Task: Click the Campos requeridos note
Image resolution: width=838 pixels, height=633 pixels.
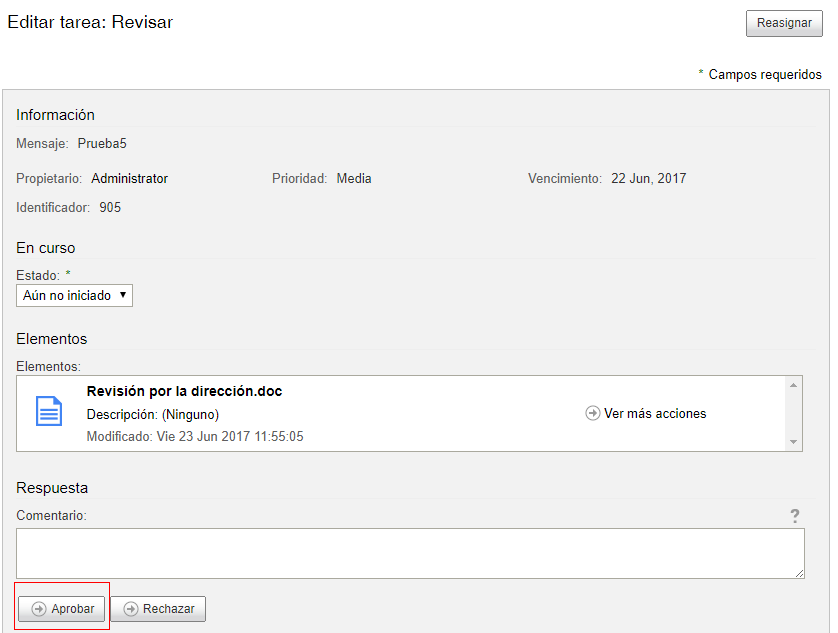Action: (x=765, y=74)
